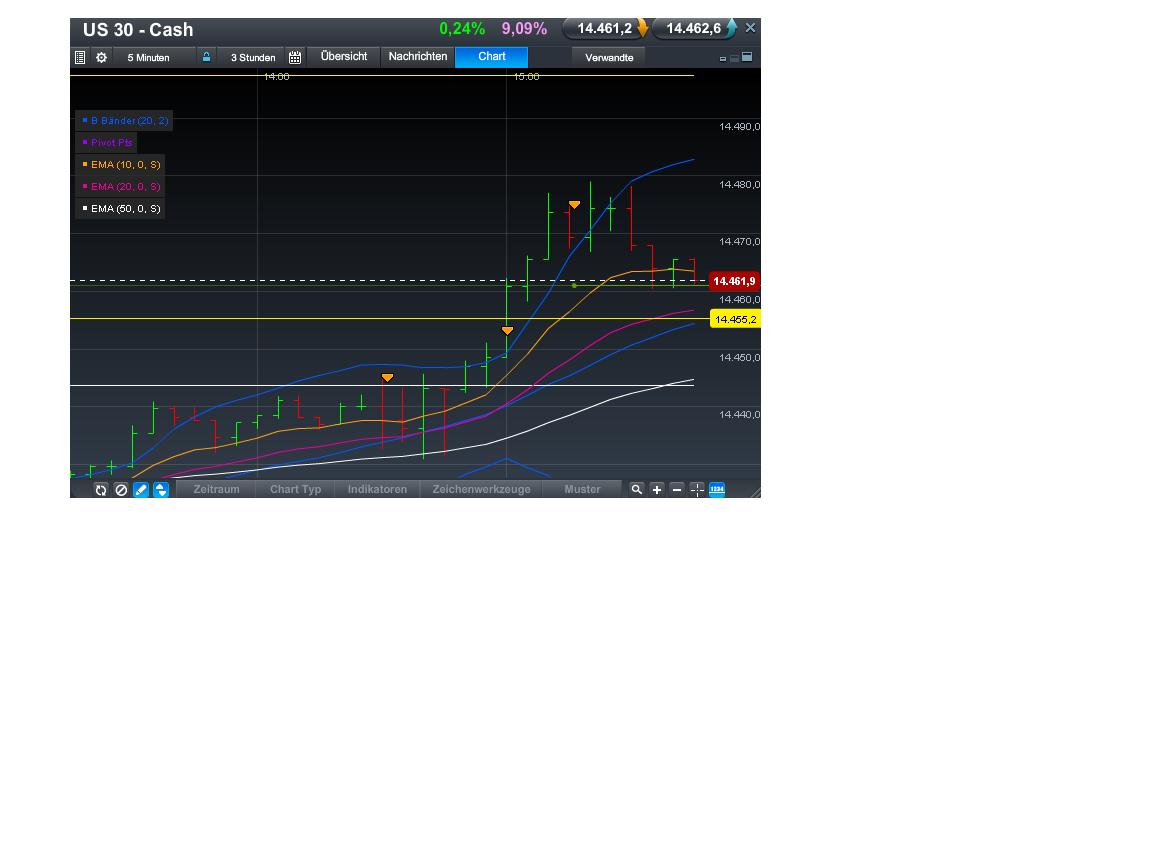Image resolution: width=1152 pixels, height=864 pixels.
Task: Activate the blue pencil drawing tool
Action: [141, 489]
